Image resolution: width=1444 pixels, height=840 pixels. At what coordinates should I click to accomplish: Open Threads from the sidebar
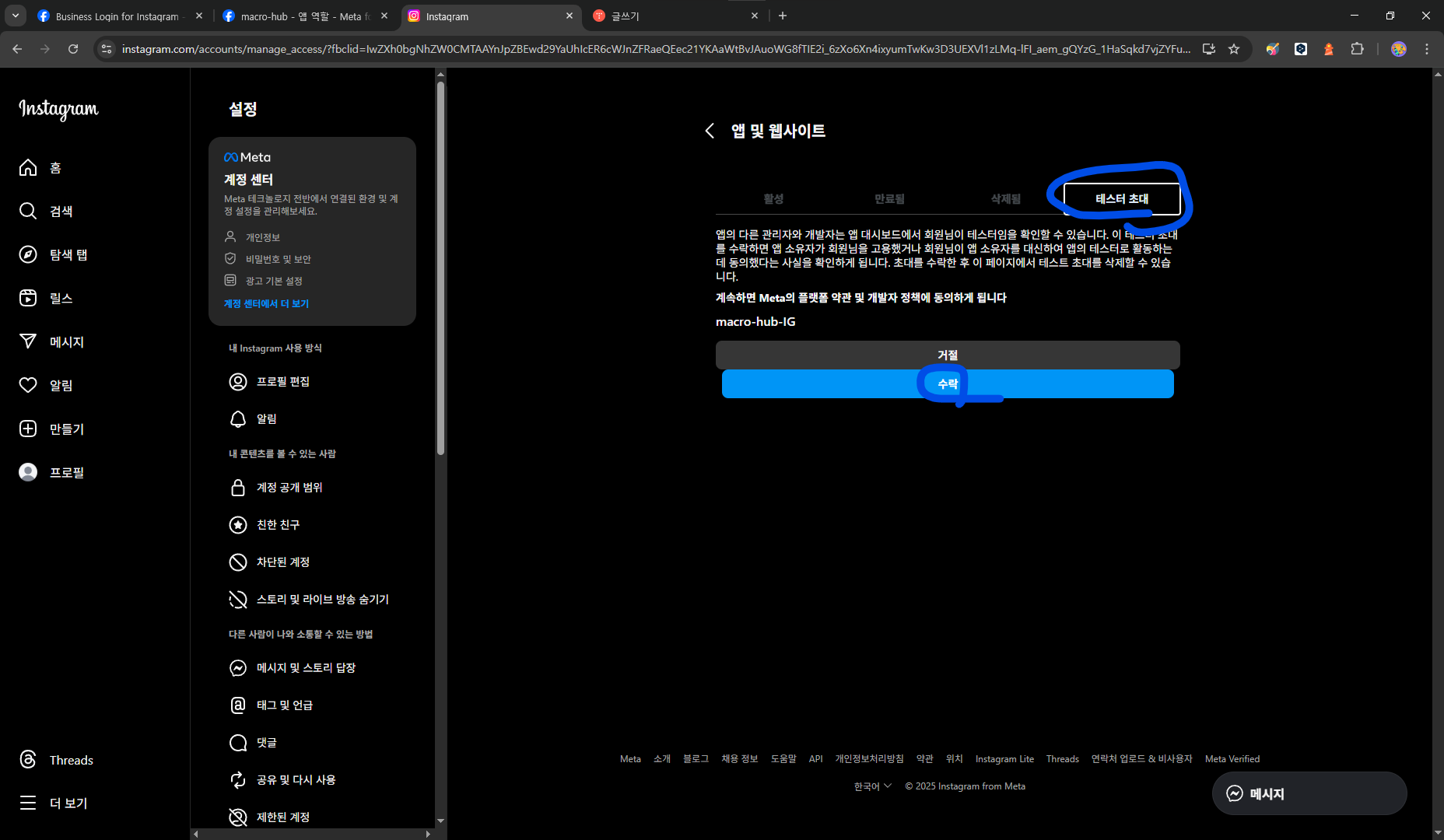pyautogui.click(x=56, y=760)
